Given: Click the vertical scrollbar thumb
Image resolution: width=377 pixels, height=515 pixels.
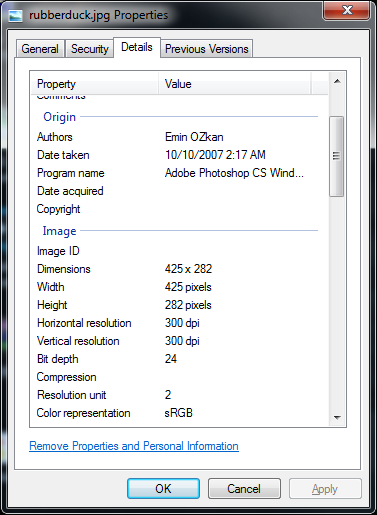Looking at the screenshot, I should point(336,156).
